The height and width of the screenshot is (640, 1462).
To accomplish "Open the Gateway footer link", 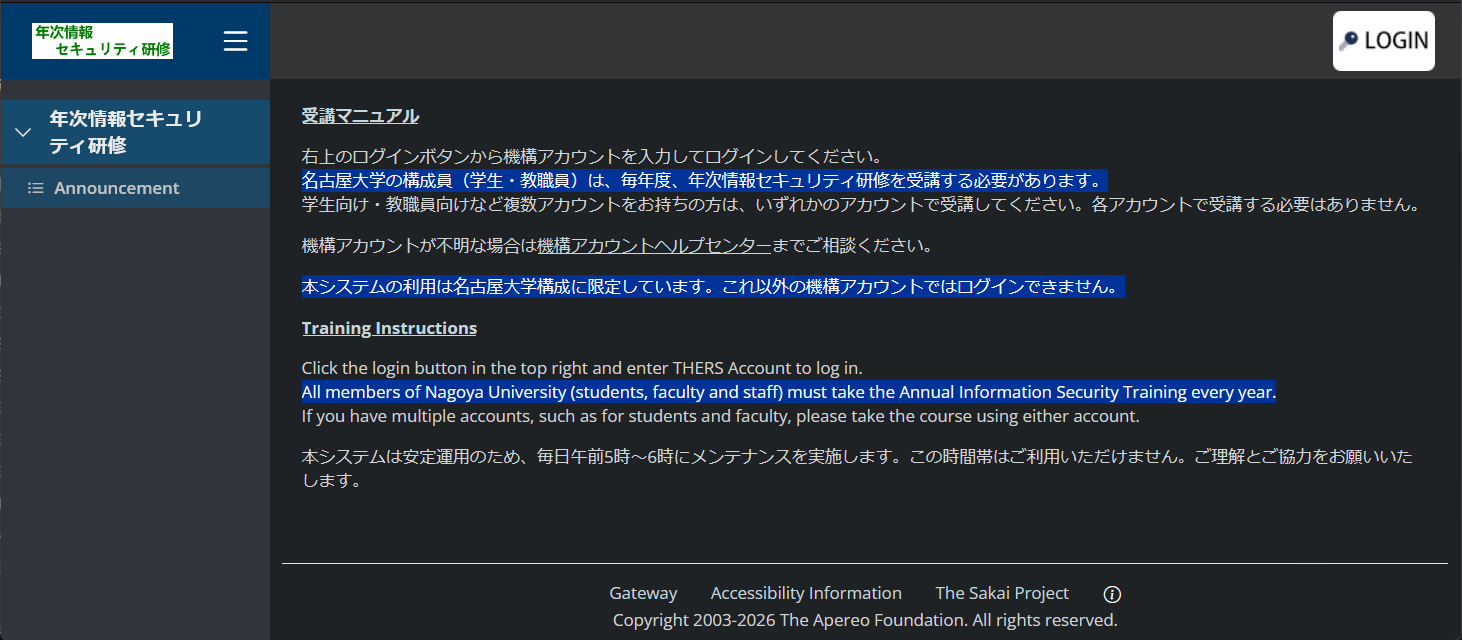I will (x=643, y=592).
